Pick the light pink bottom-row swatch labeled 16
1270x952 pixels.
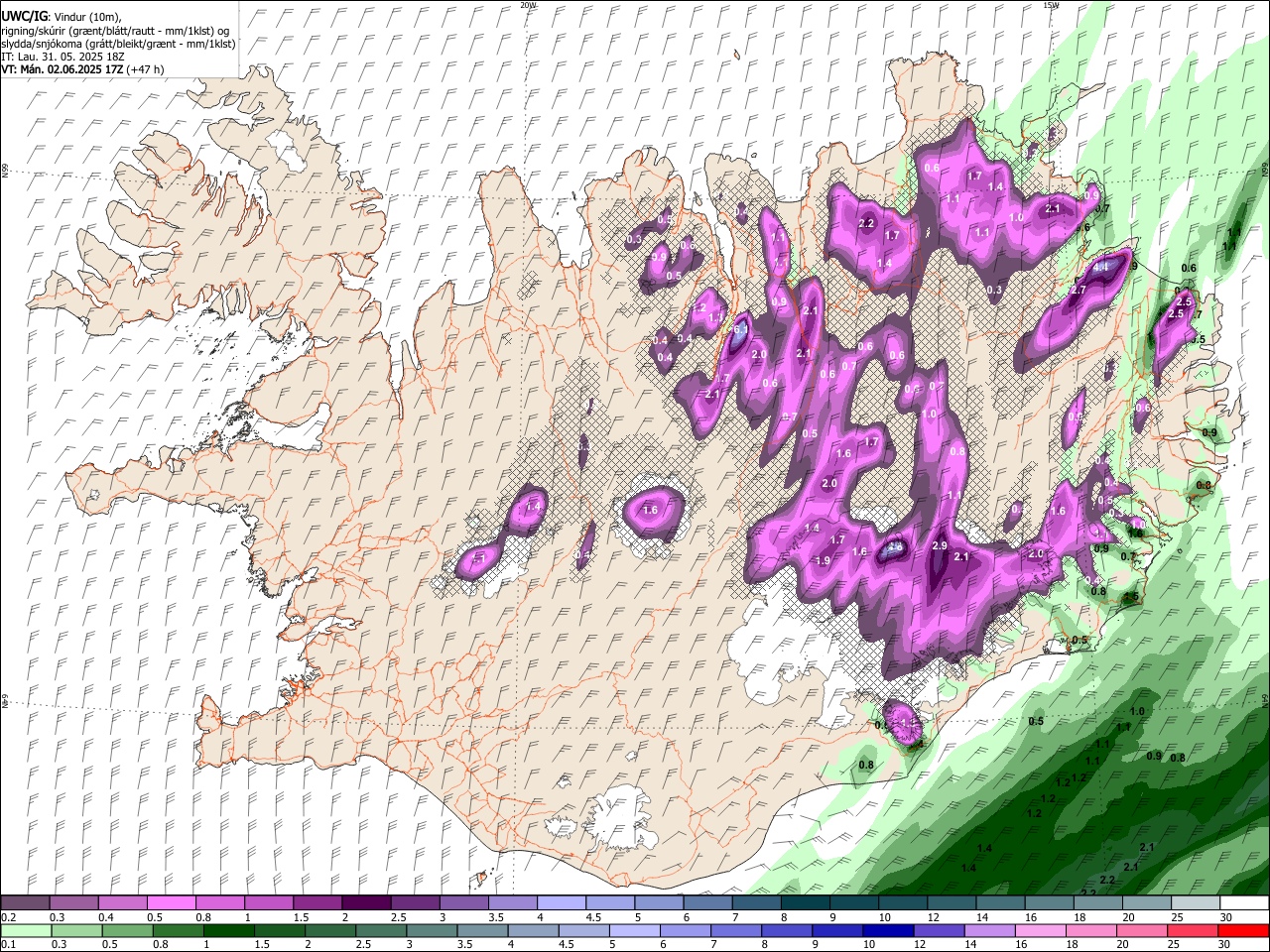click(x=1041, y=930)
